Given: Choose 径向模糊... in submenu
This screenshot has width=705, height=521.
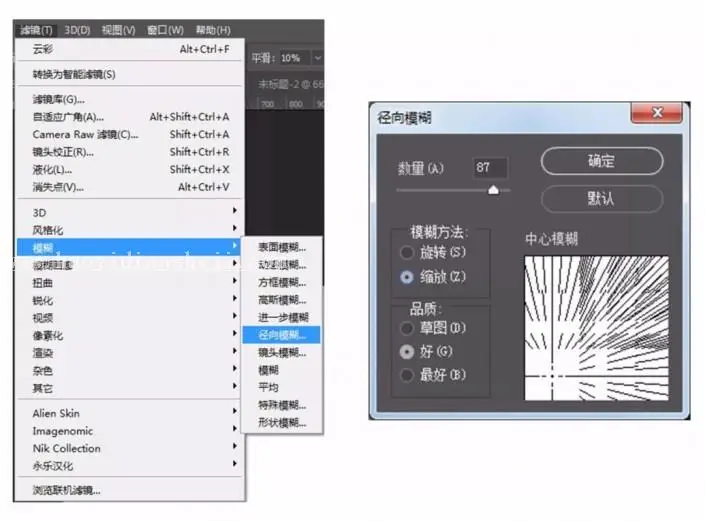Looking at the screenshot, I should (x=281, y=335).
